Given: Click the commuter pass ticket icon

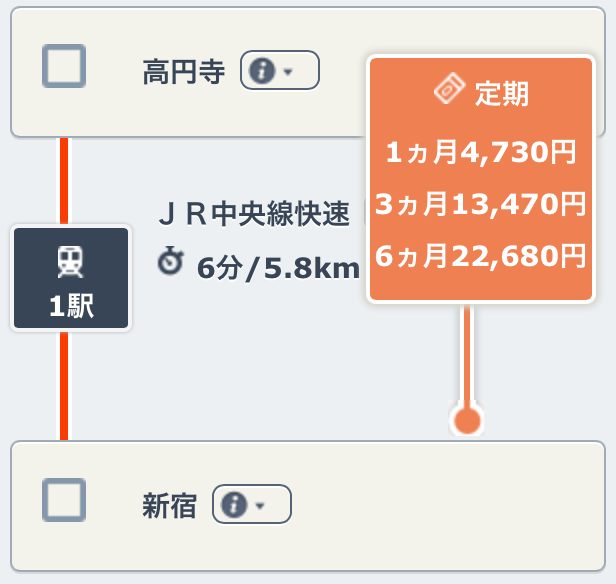Looking at the screenshot, I should click(x=450, y=92).
